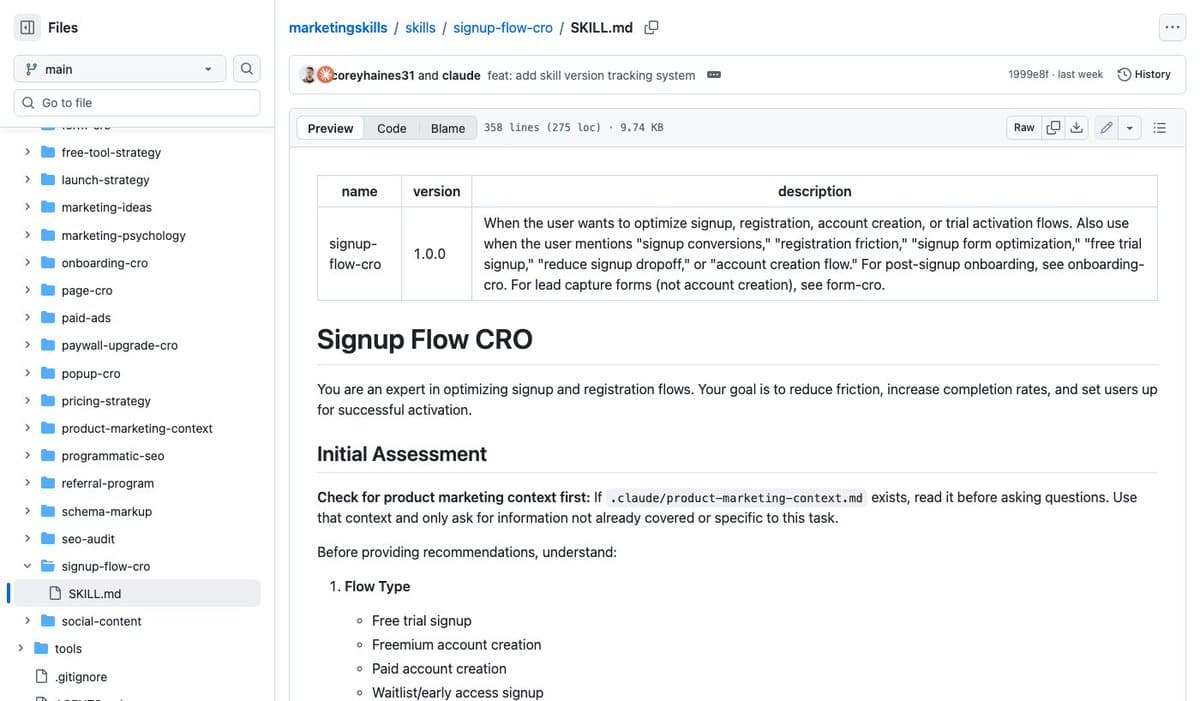Image resolution: width=1200 pixels, height=701 pixels.
Task: Open the file outline icon
Action: [x=1159, y=127]
